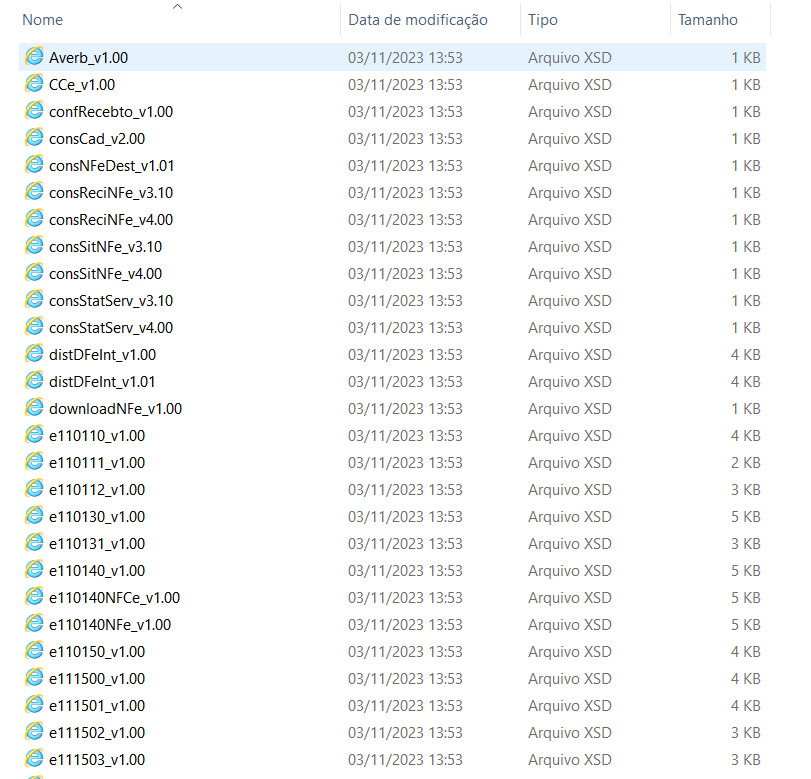Viewport: 811px width, 779px height.
Task: Select file name e110131_v1.00
Action: [x=97, y=544]
